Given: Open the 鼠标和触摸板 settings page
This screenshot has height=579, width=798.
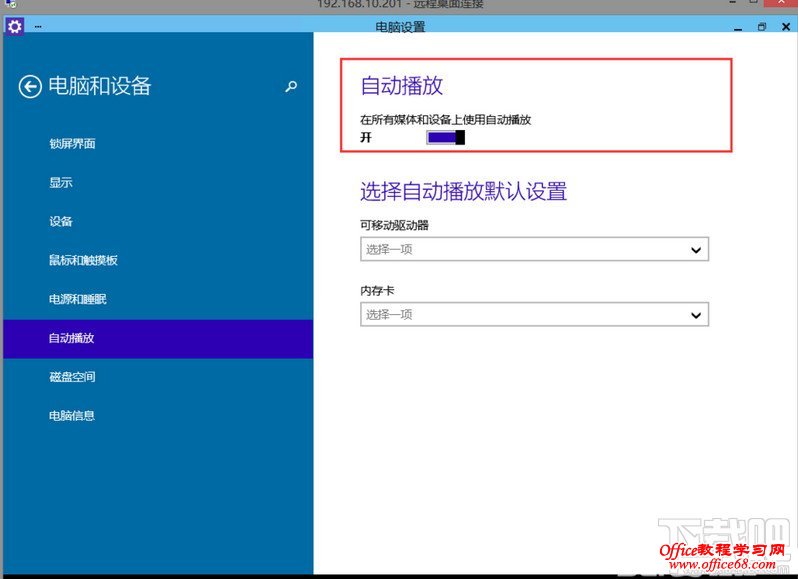Looking at the screenshot, I should click(83, 260).
